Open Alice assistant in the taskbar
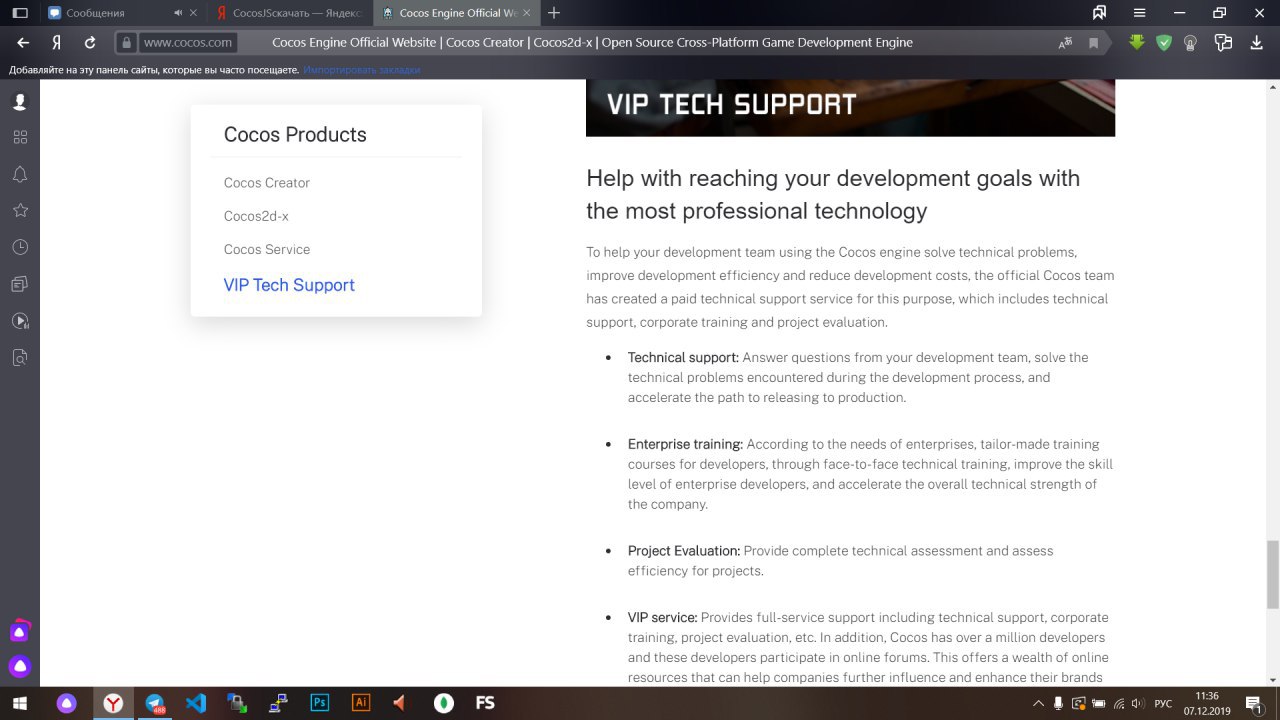Screen dimensions: 1280x720 (x=67, y=703)
